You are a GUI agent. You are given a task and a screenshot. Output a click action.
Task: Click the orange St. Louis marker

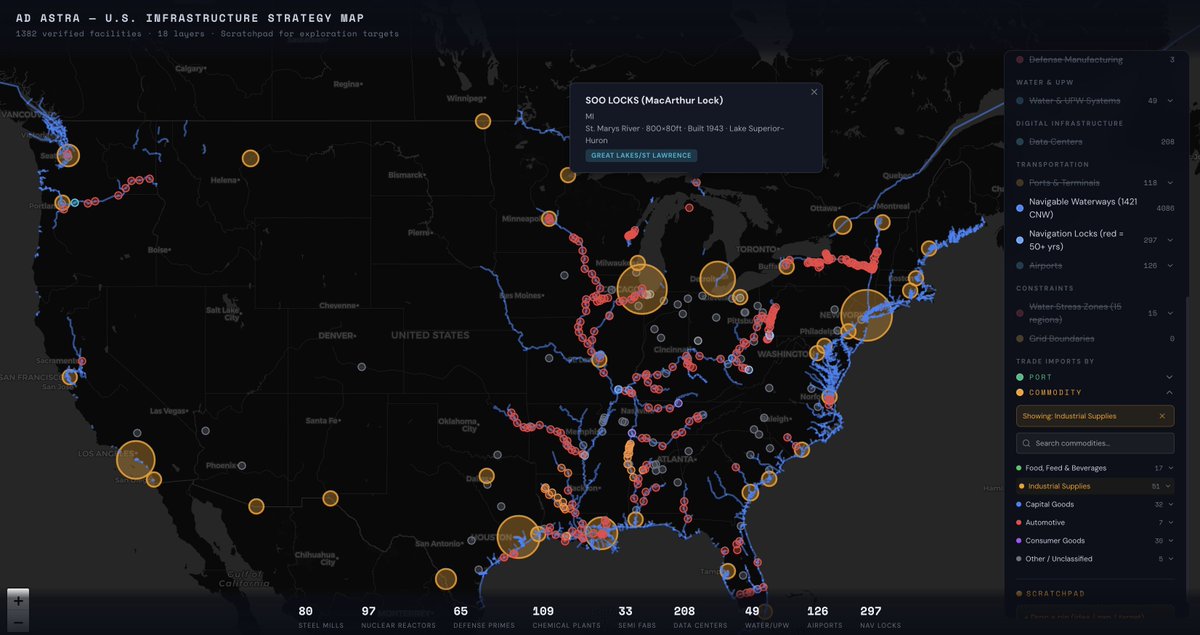click(599, 360)
